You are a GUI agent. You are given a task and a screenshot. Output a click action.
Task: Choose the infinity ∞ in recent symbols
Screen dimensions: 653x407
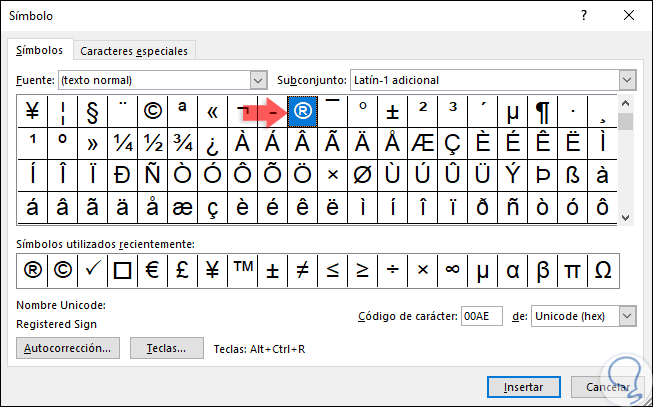pos(452,269)
